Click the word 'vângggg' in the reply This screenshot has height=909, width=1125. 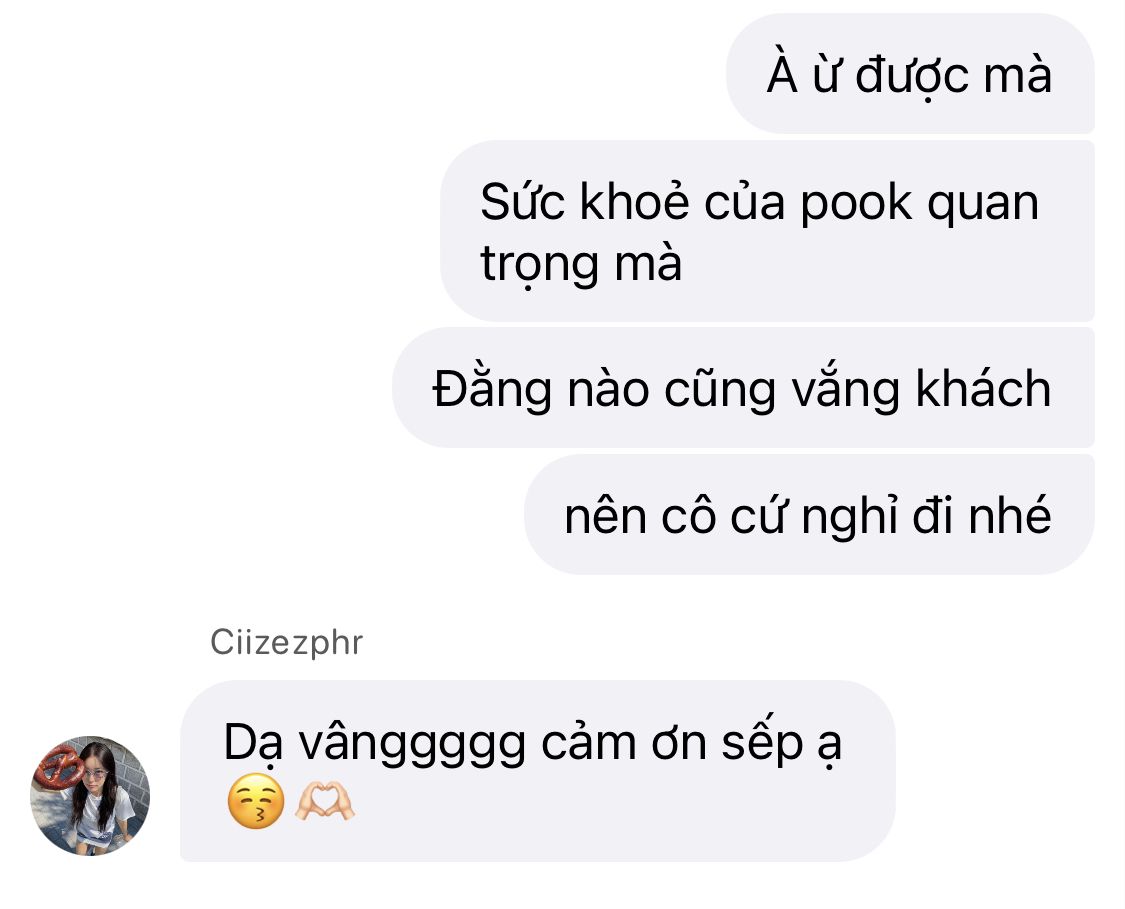pos(413,745)
